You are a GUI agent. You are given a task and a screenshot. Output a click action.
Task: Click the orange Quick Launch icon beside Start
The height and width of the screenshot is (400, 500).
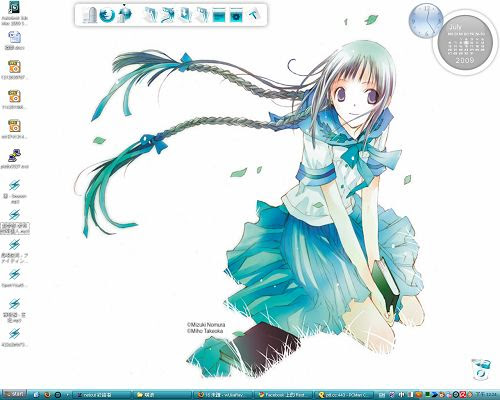(47, 395)
